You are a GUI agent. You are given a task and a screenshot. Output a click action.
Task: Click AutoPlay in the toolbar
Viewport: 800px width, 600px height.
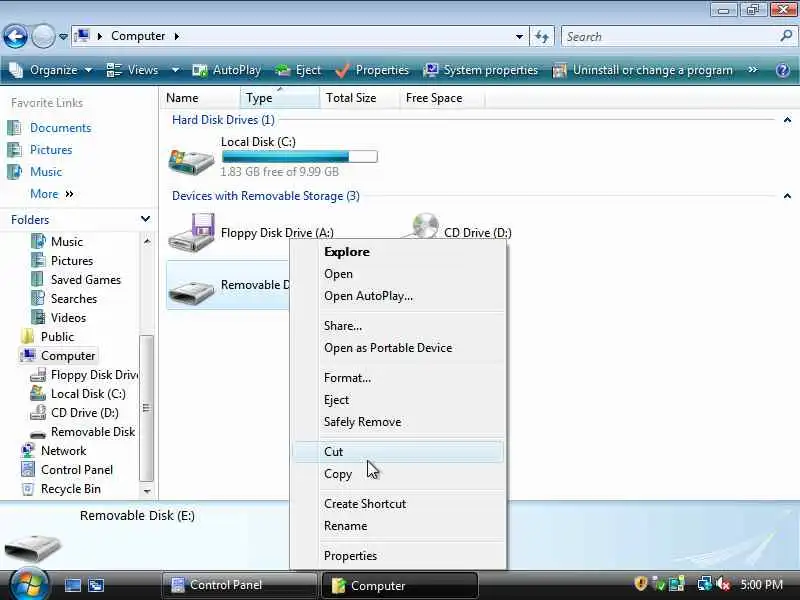point(227,70)
